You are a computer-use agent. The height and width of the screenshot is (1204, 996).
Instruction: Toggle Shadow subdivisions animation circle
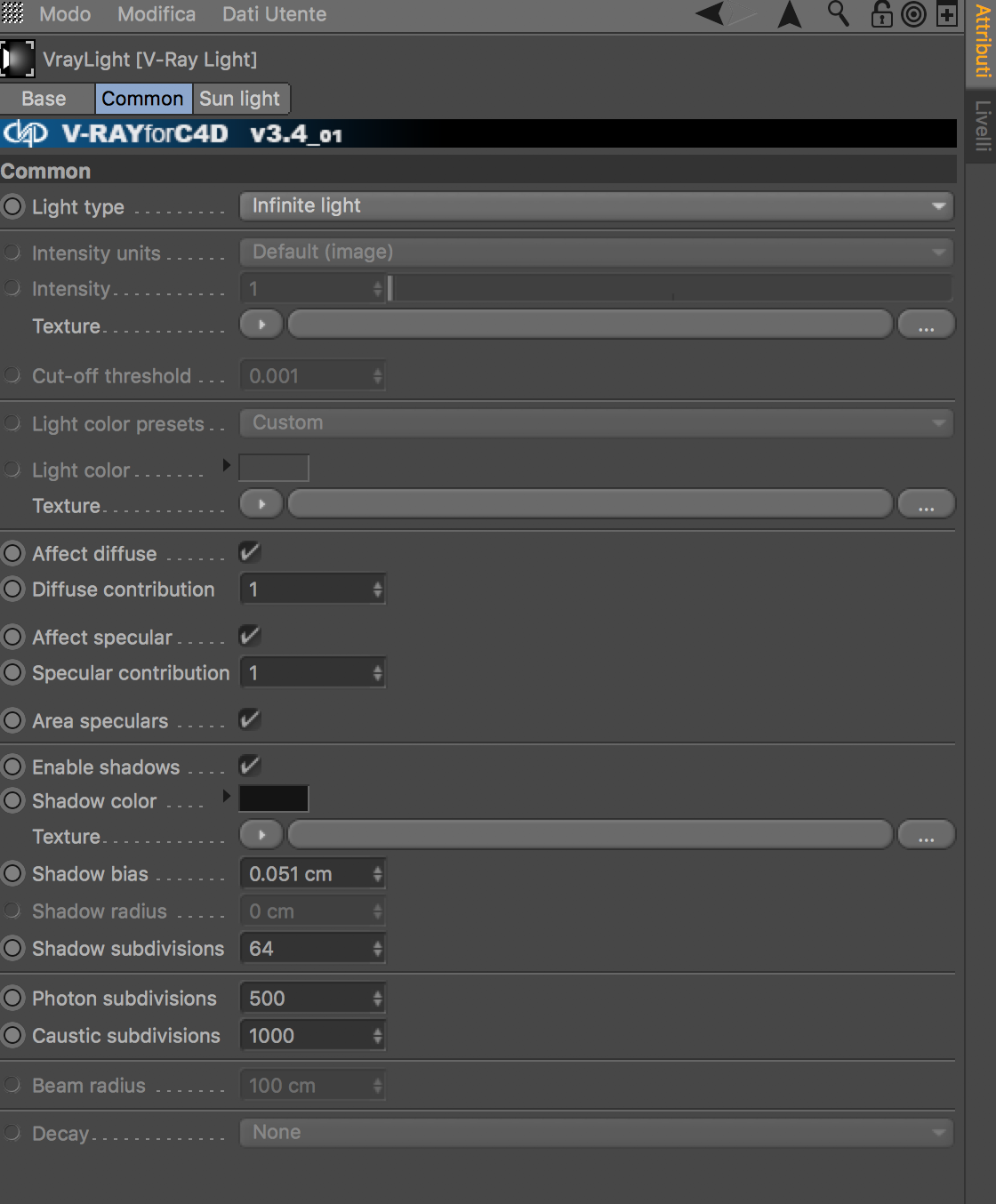coord(12,948)
